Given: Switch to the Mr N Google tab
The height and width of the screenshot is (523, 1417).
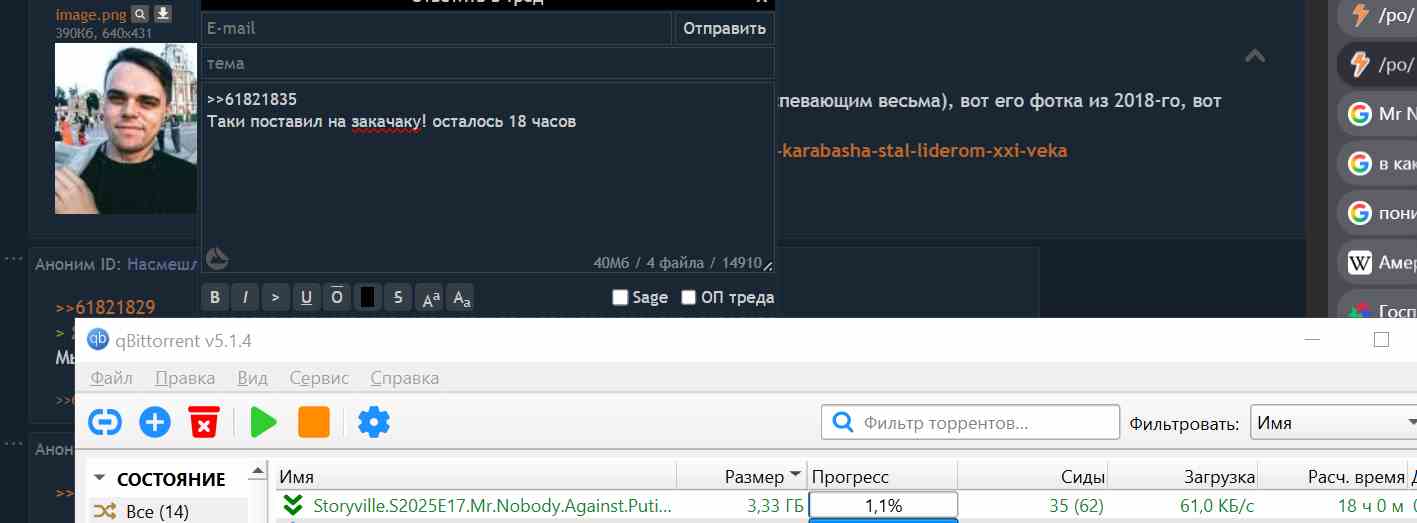Looking at the screenshot, I should tap(1377, 114).
